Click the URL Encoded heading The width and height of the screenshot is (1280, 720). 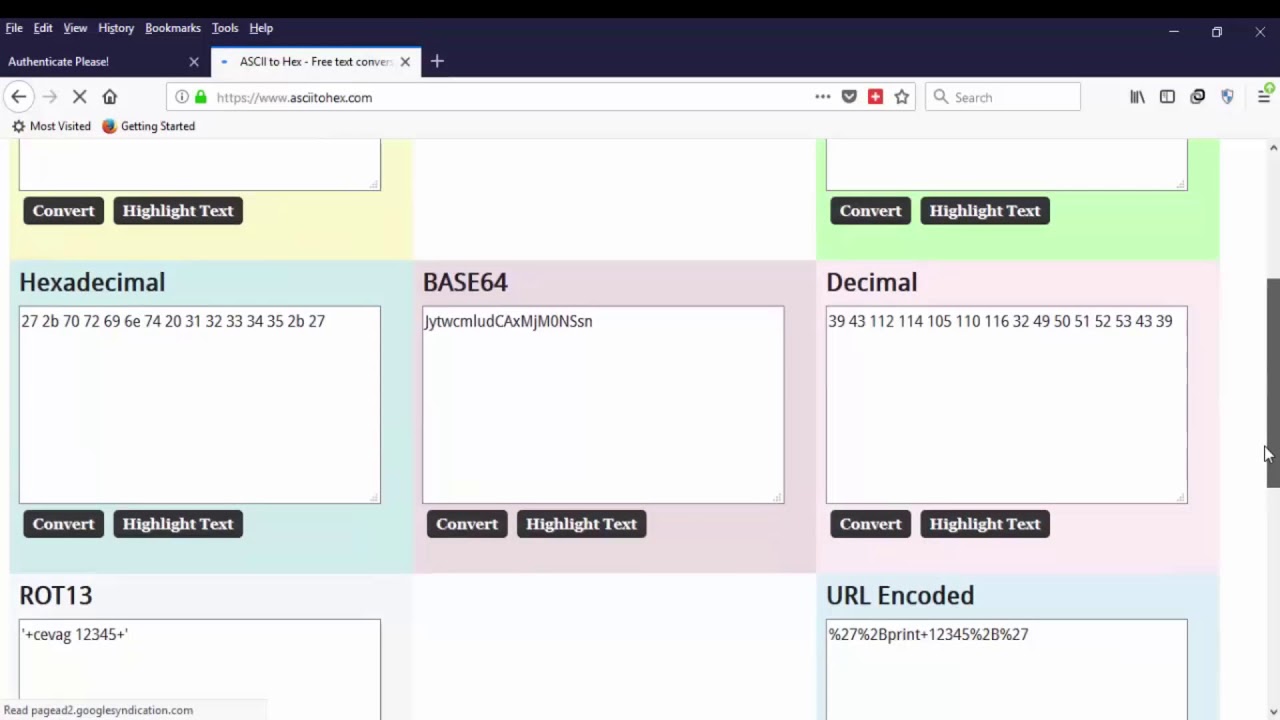click(x=900, y=595)
